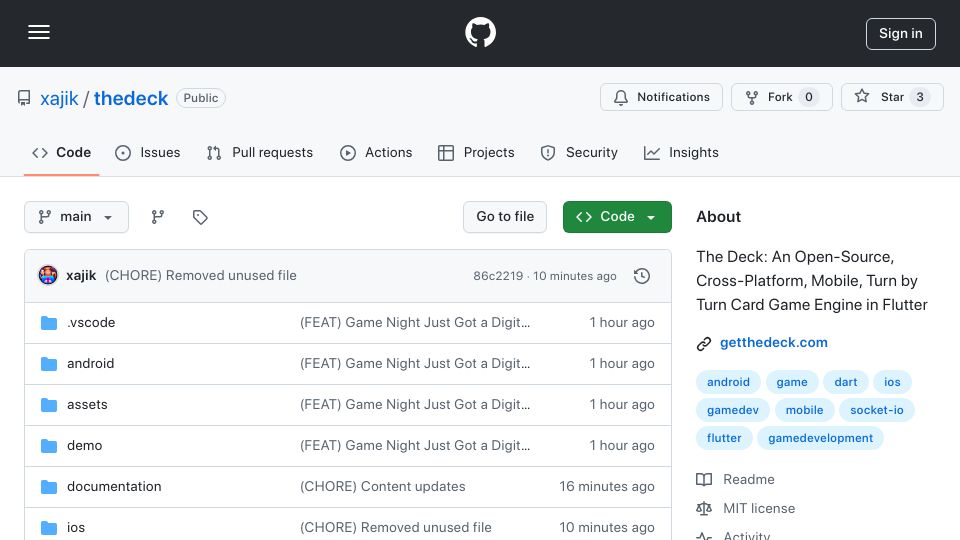Select the socket-io topic tag
The image size is (960, 540).
877,410
